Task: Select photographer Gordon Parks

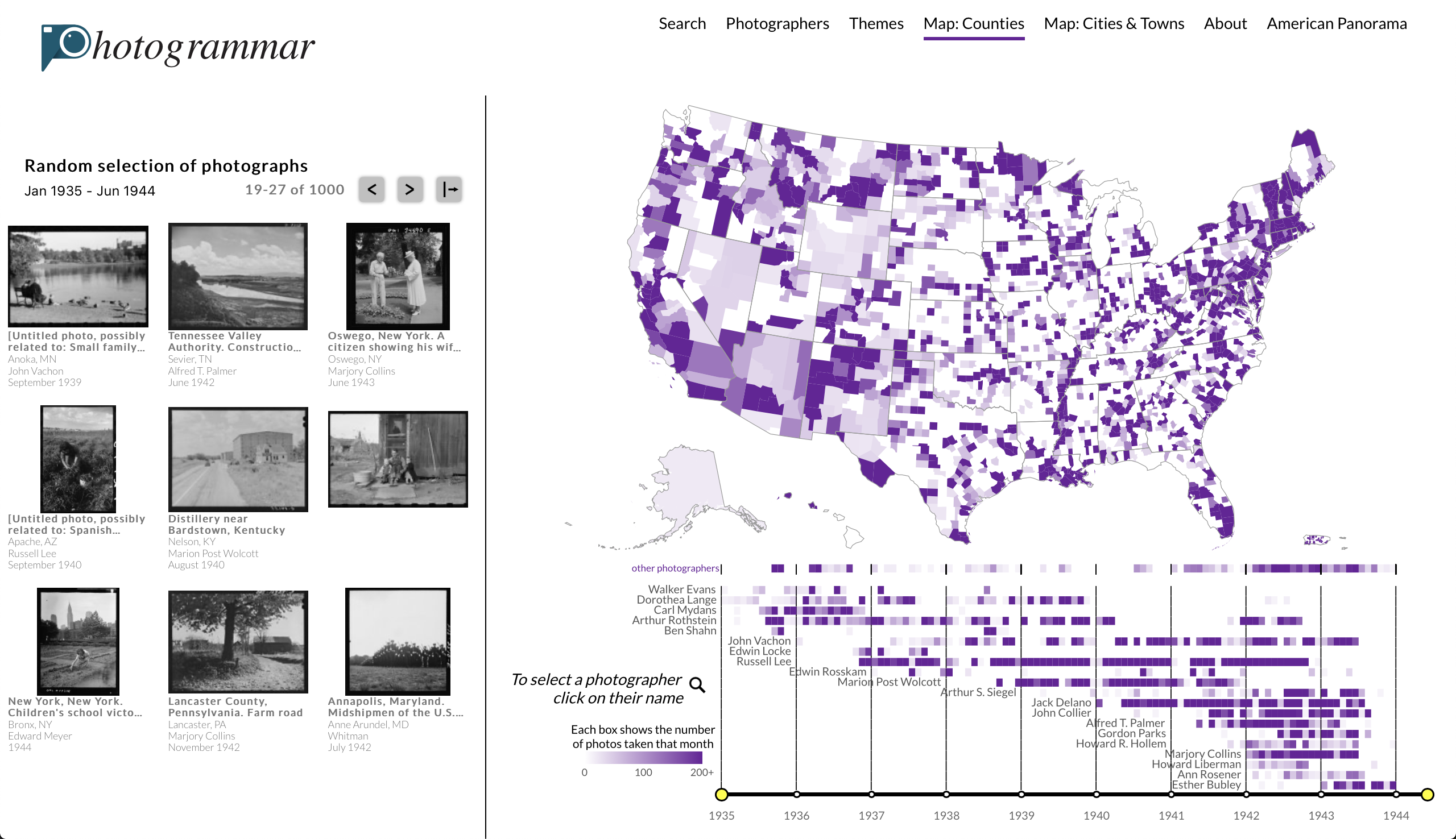Action: tap(1131, 733)
